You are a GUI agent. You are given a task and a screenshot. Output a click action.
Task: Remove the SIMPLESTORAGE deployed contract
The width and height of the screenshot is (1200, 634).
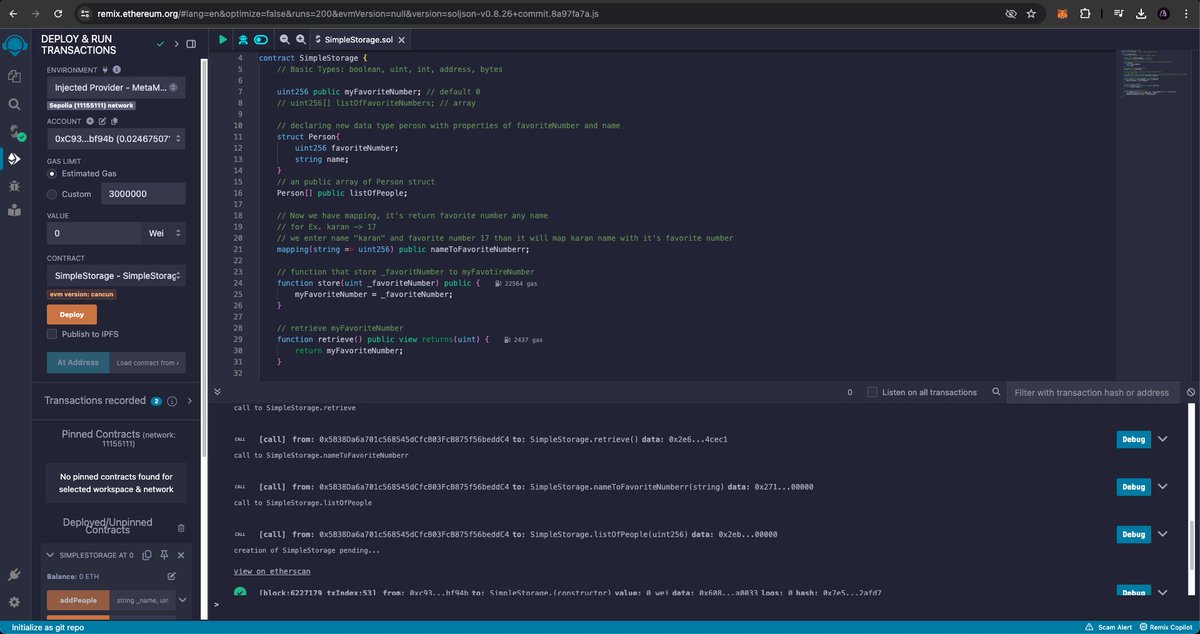pyautogui.click(x=181, y=555)
